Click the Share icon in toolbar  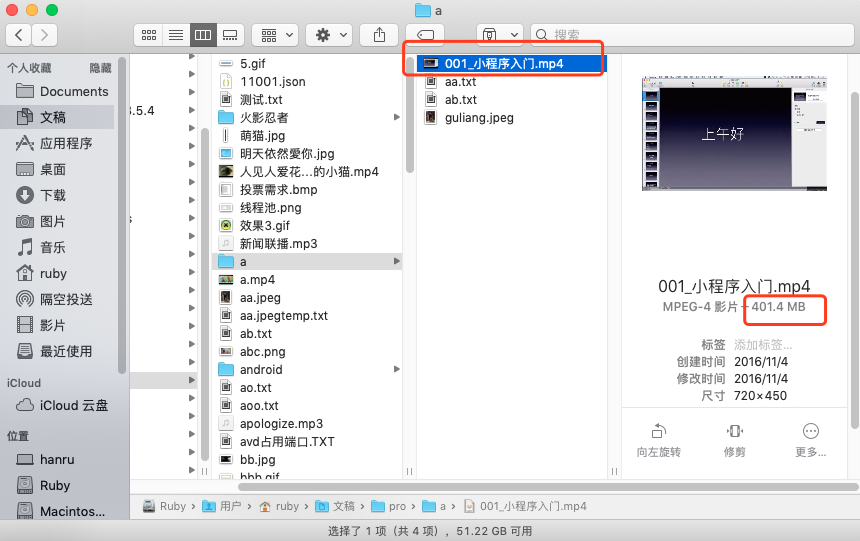pos(379,35)
